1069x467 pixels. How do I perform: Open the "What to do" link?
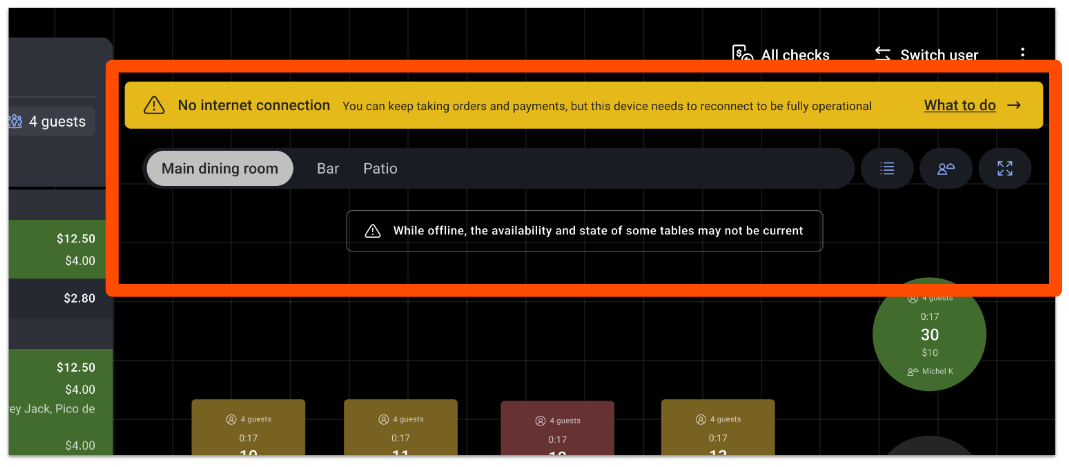[x=959, y=105]
